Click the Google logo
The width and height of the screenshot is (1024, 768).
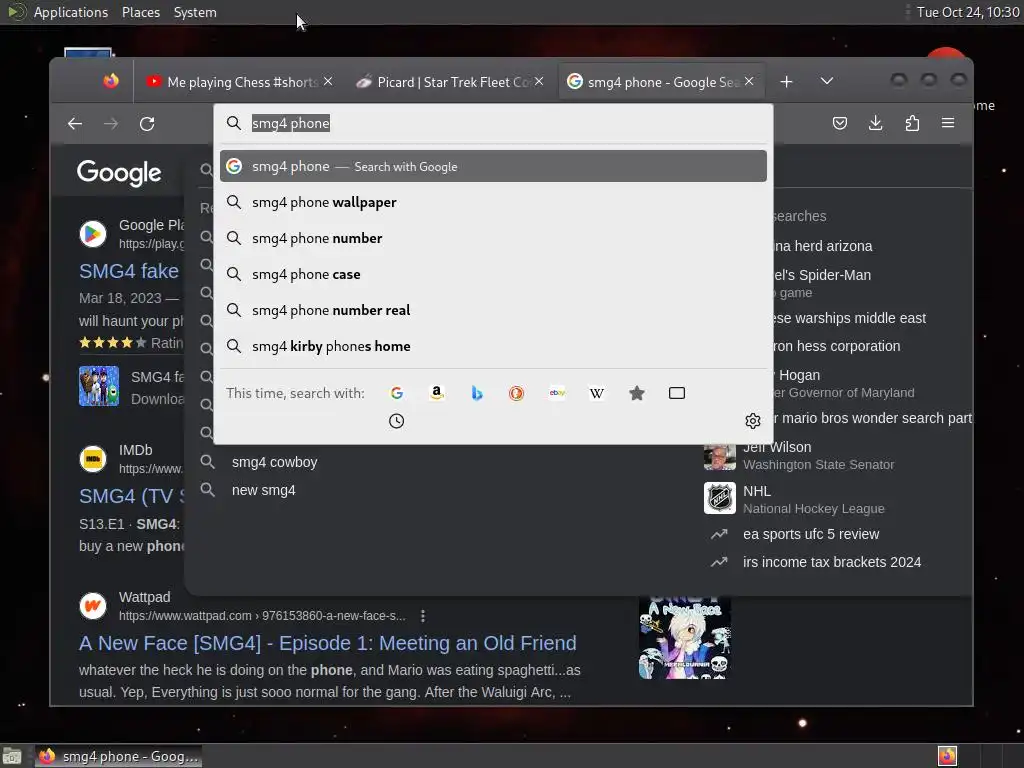coord(119,173)
